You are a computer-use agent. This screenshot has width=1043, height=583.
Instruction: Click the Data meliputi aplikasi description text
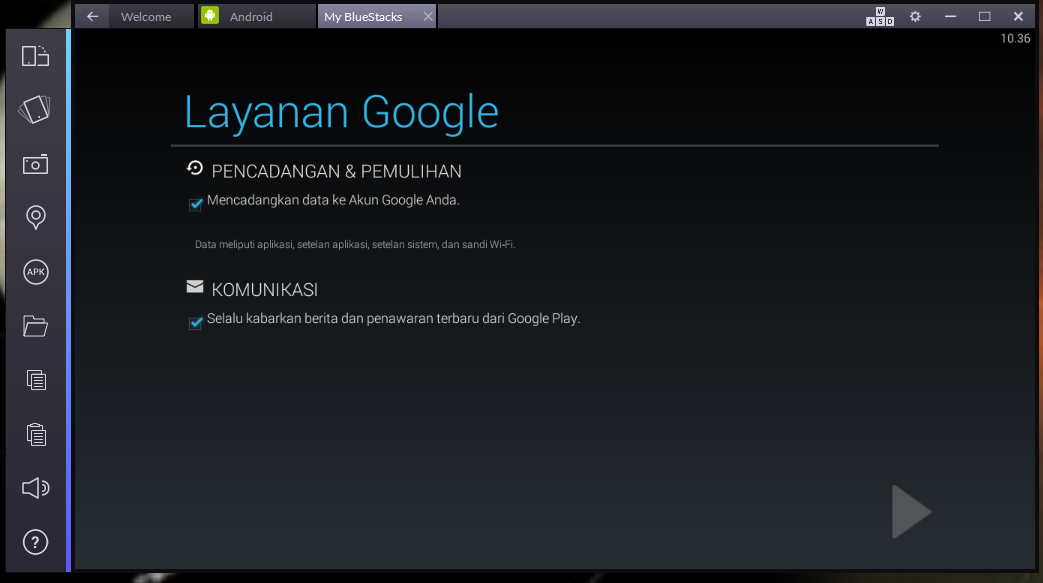[x=355, y=244]
